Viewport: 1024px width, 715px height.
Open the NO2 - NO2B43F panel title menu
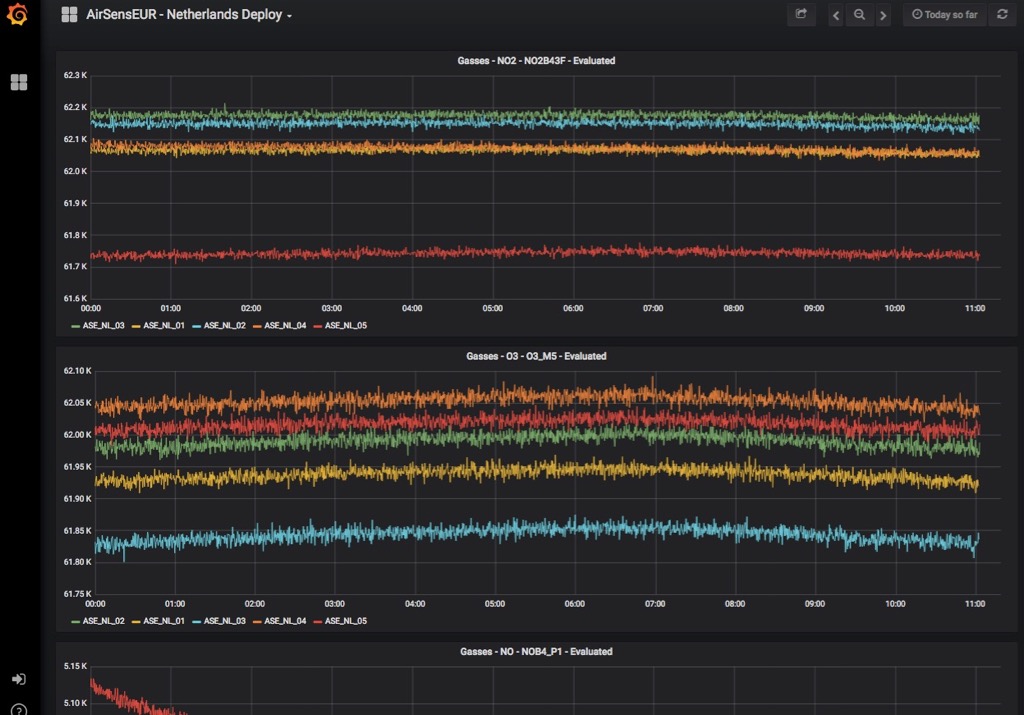(x=536, y=61)
